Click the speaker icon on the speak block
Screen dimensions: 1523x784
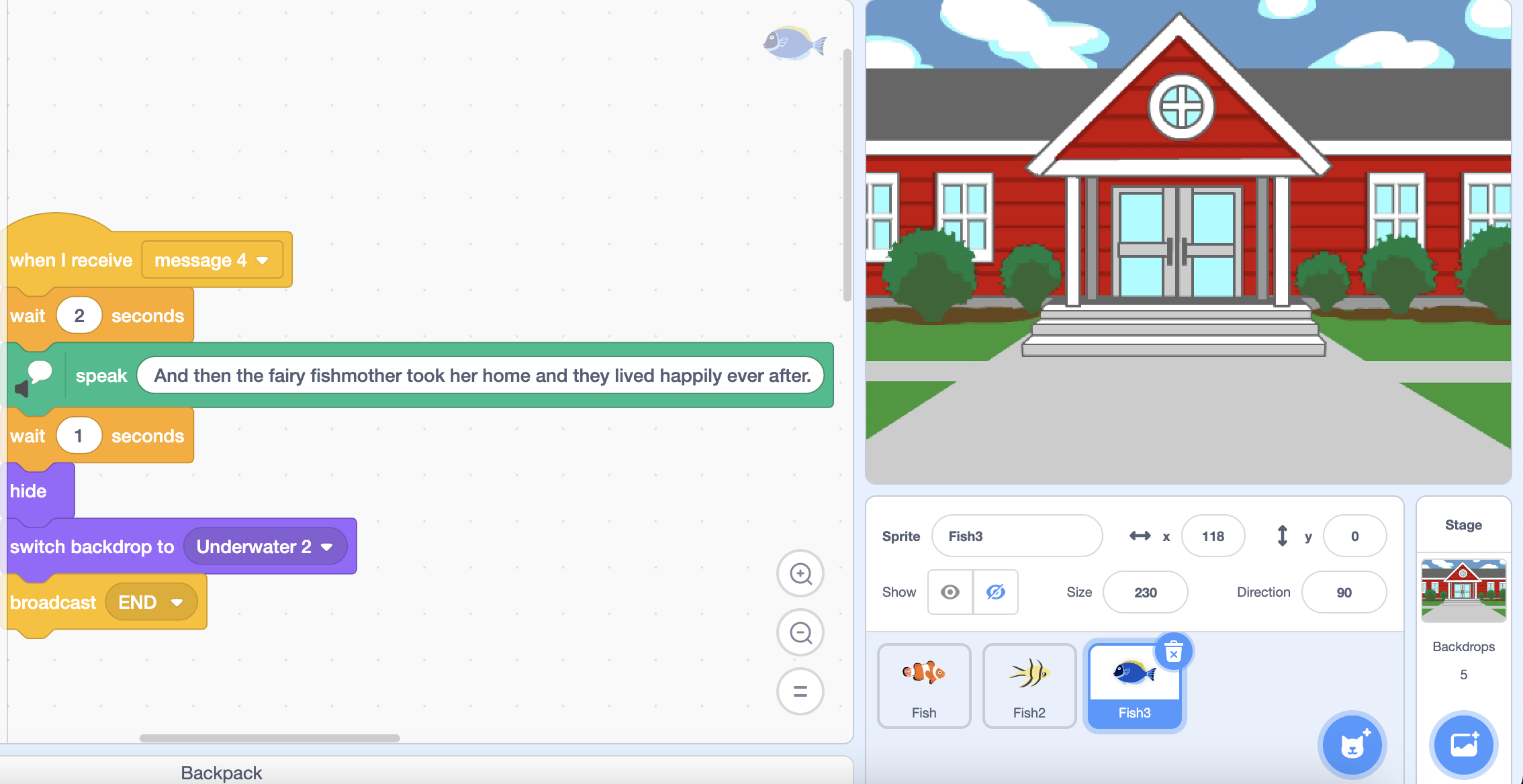click(24, 389)
